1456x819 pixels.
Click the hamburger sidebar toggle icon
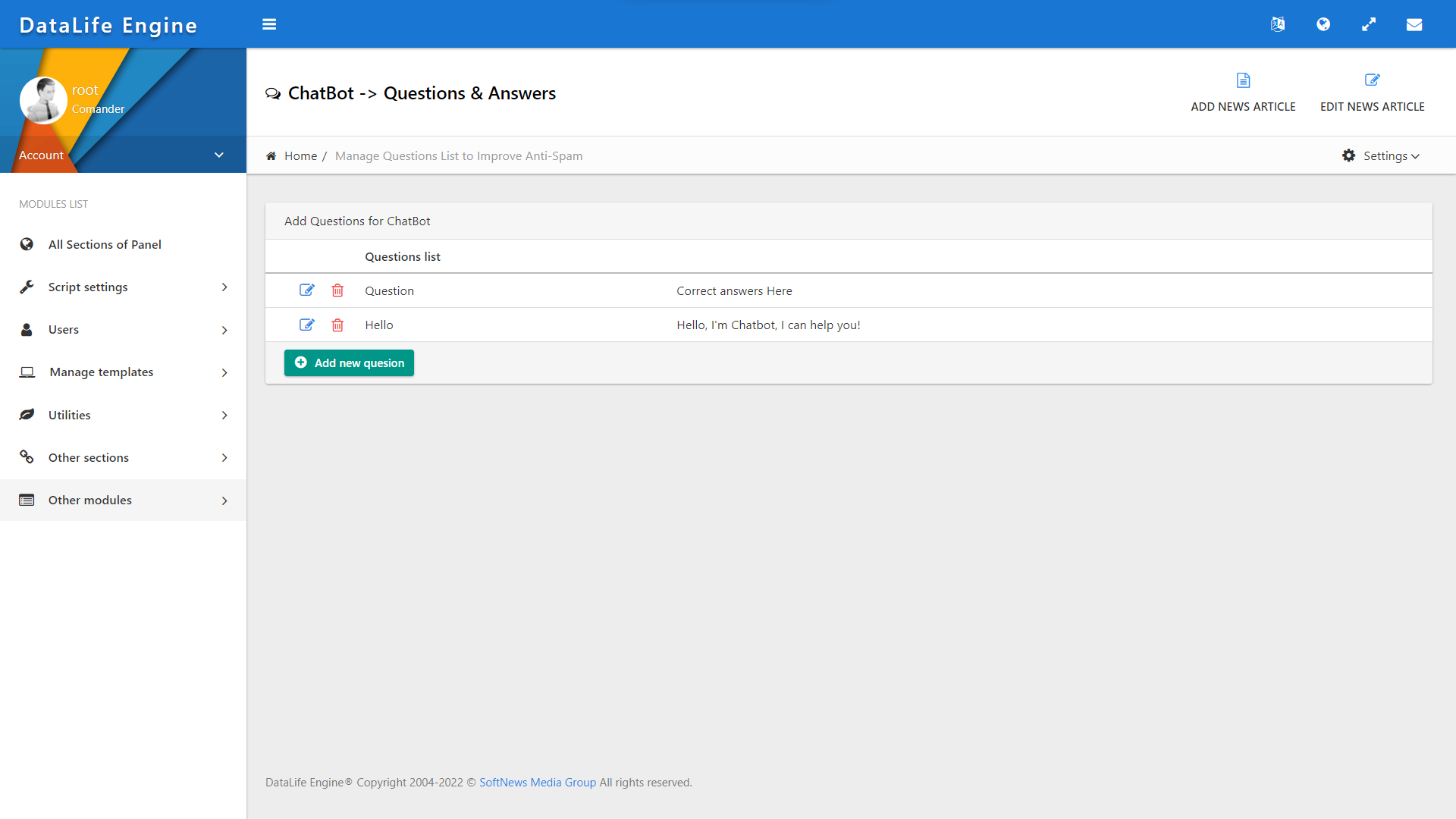(269, 24)
